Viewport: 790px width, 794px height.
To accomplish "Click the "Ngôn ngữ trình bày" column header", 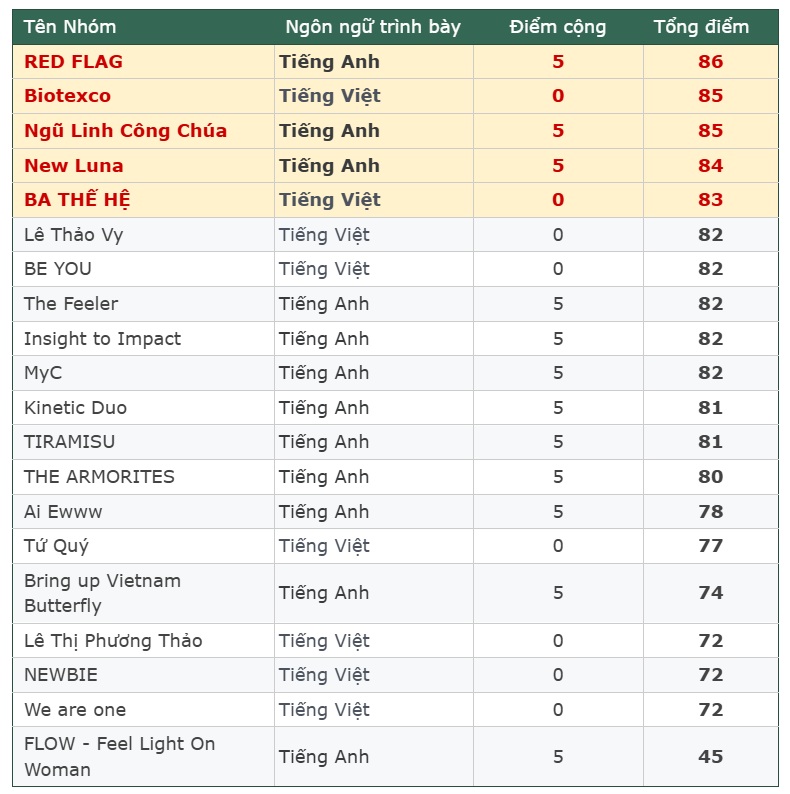I will click(373, 27).
